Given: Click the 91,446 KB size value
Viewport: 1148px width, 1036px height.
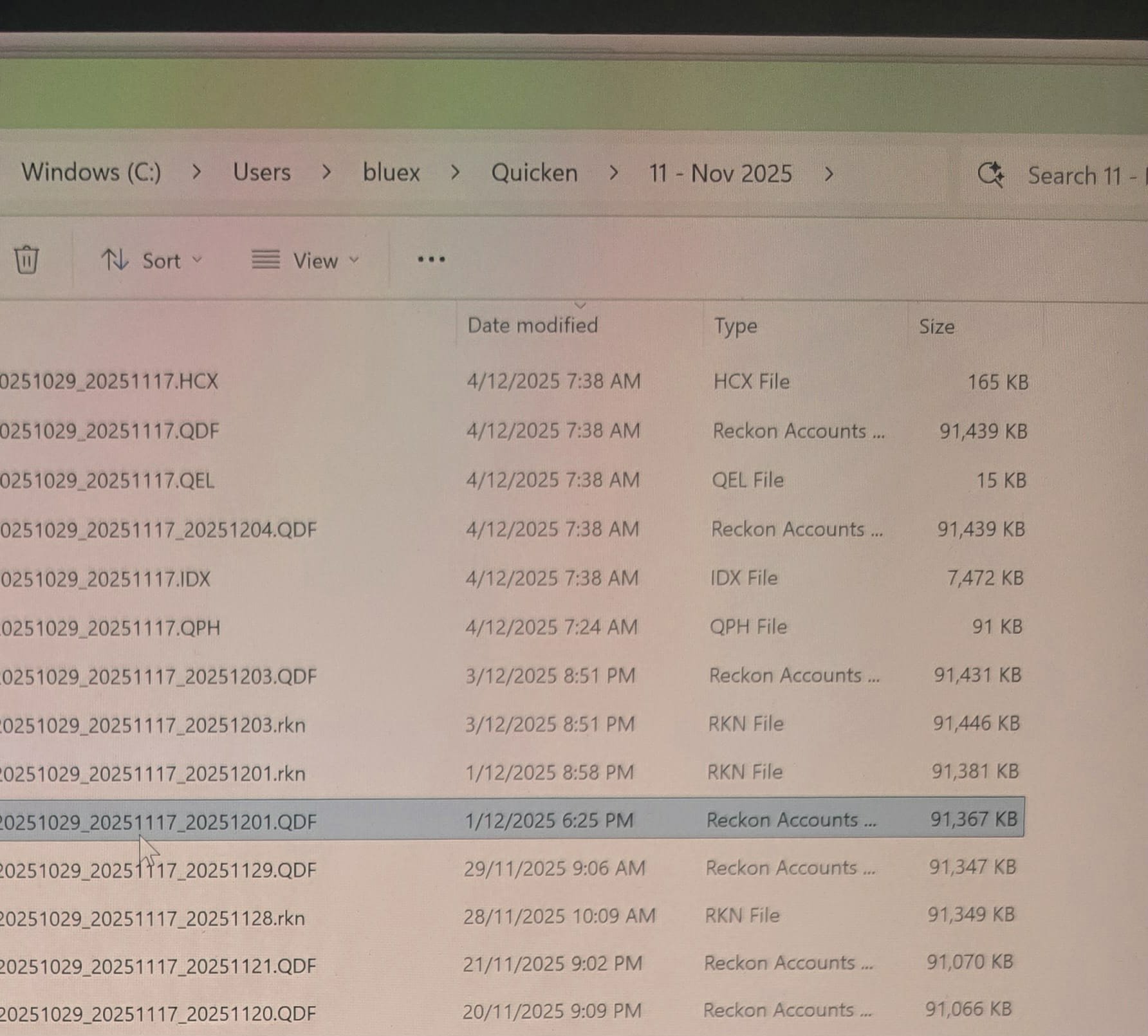Looking at the screenshot, I should click(977, 723).
